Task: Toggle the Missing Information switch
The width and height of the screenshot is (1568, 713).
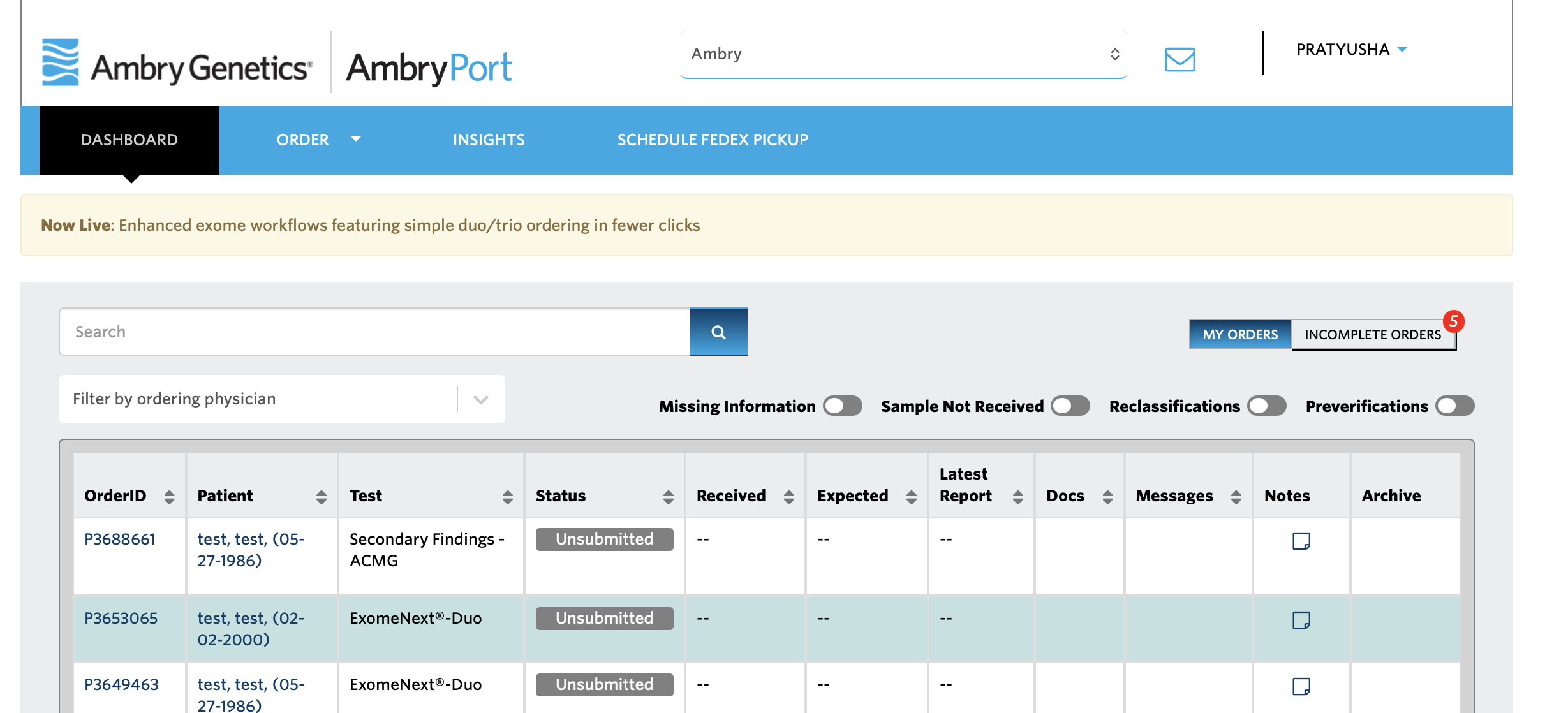Action: point(842,406)
